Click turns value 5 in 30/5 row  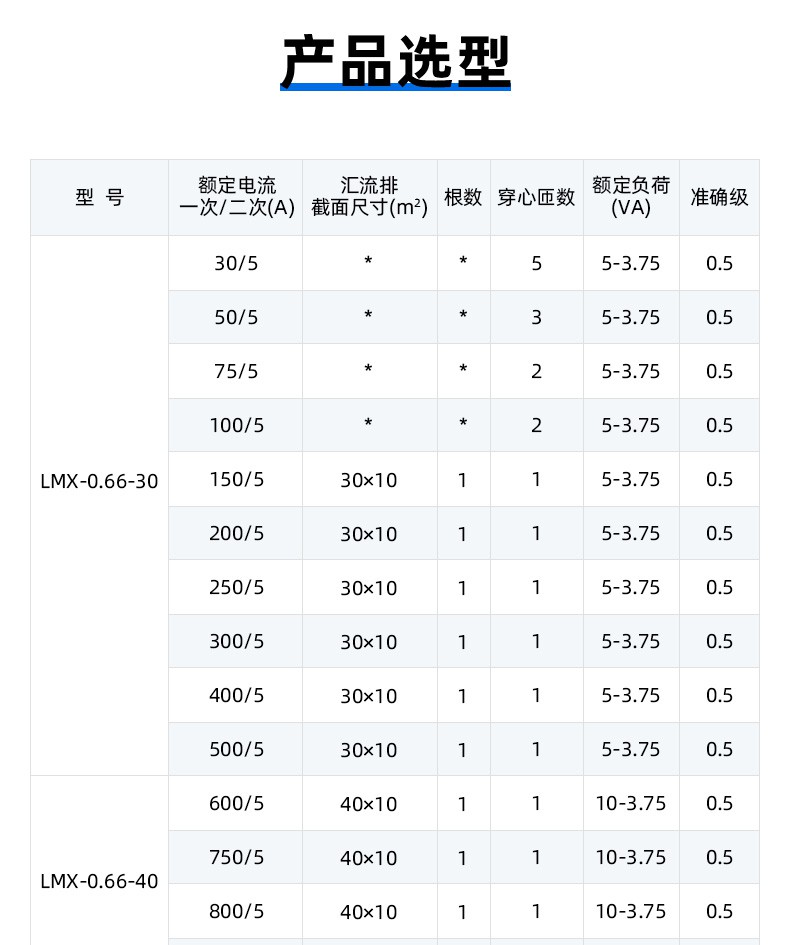click(x=536, y=263)
